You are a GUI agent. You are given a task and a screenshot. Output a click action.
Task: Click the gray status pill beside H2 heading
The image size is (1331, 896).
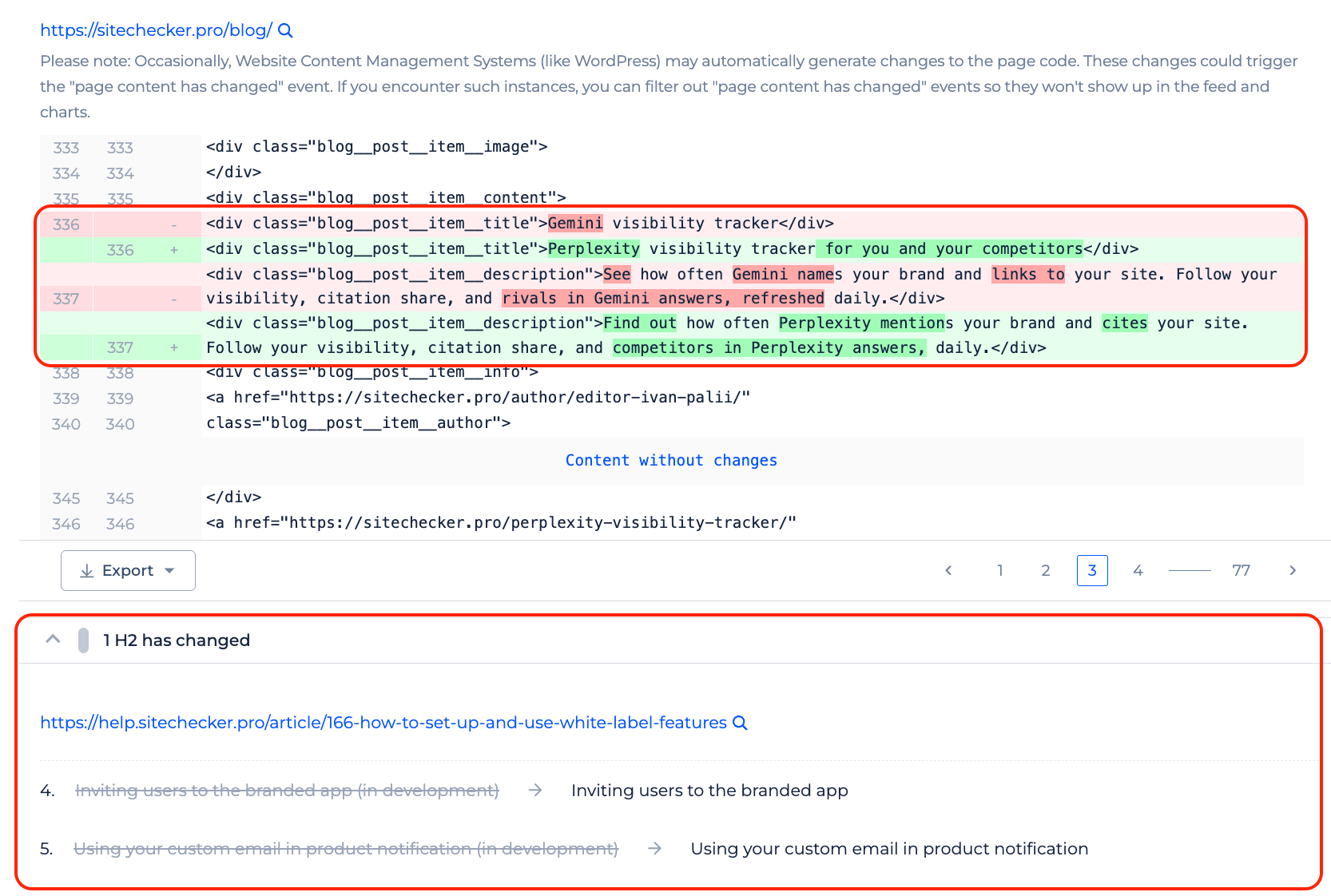83,640
